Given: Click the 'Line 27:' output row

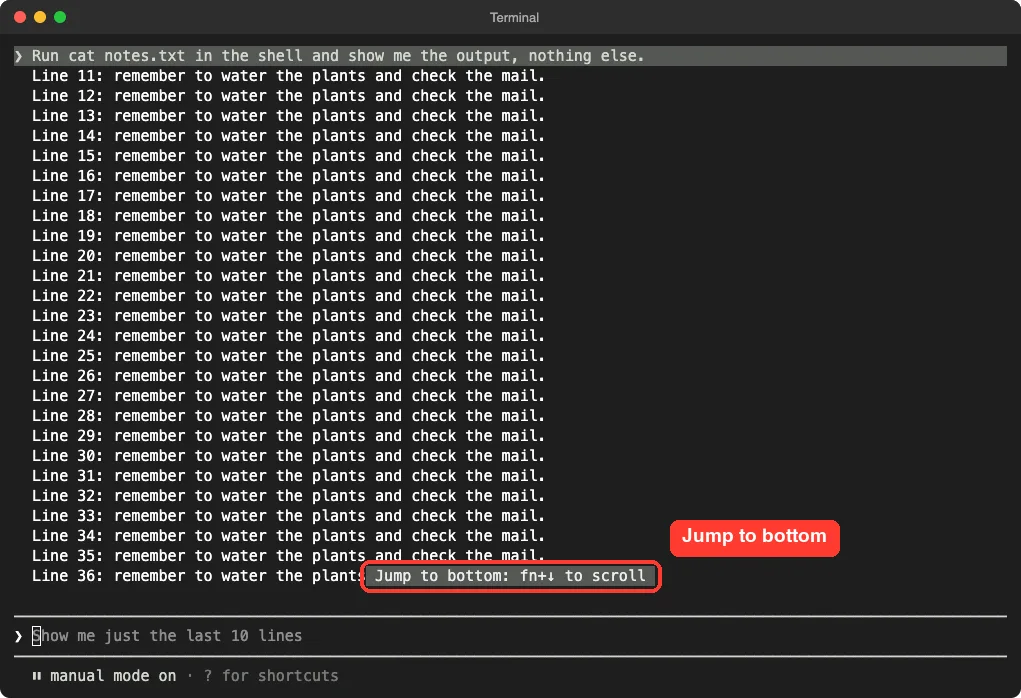Looking at the screenshot, I should 288,396.
